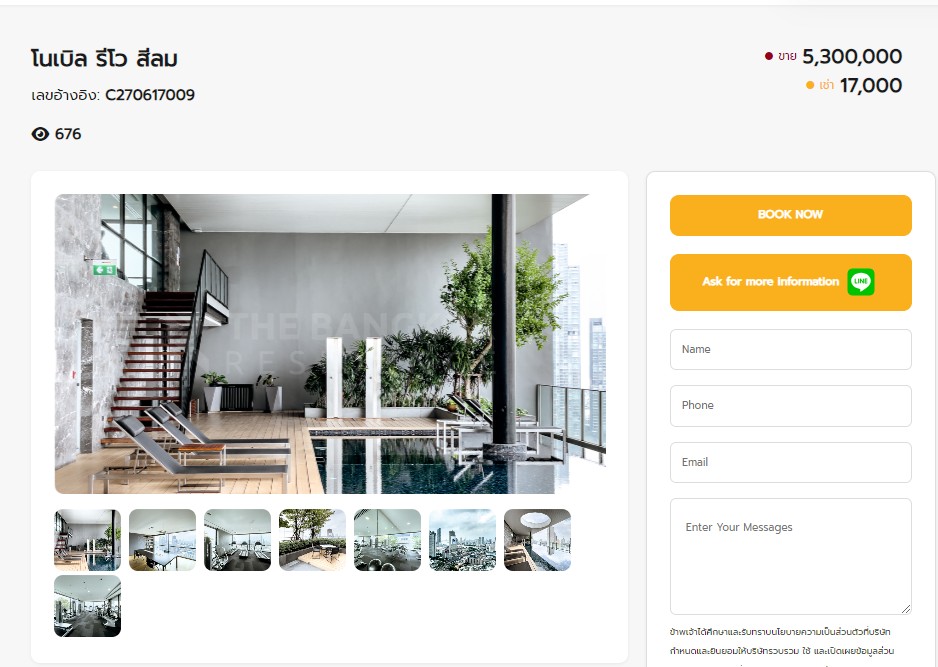Open the second thumbnail with dining table
938x667 pixels.
pyautogui.click(x=162, y=540)
